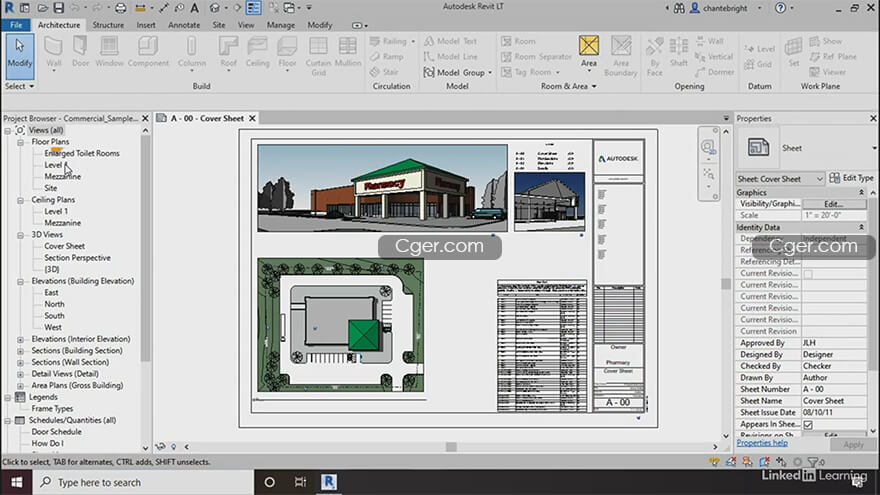Open the Select panel dropdown
Image resolution: width=880 pixels, height=495 pixels.
pyautogui.click(x=20, y=86)
